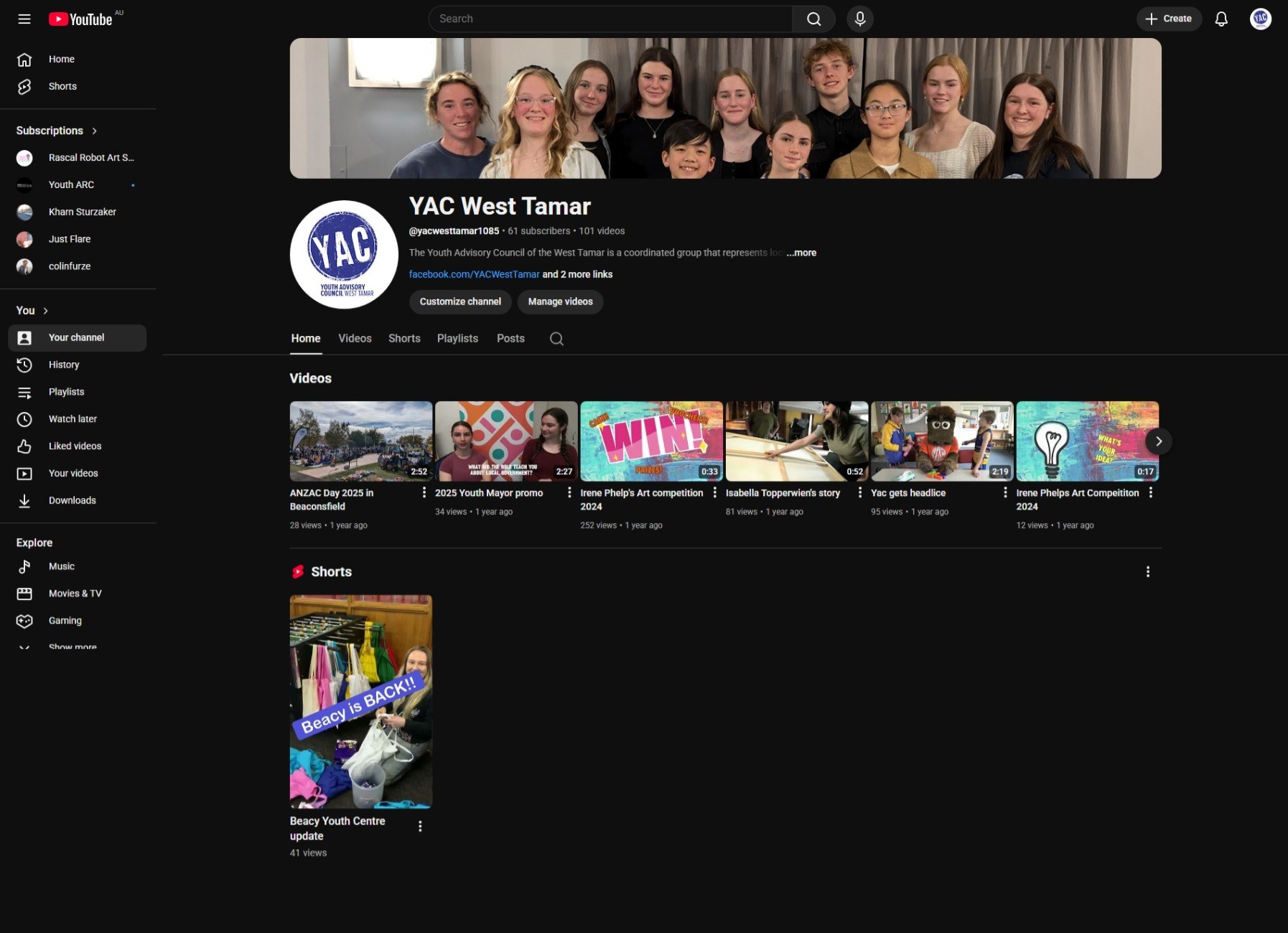Explore Movies & TV

[78, 594]
